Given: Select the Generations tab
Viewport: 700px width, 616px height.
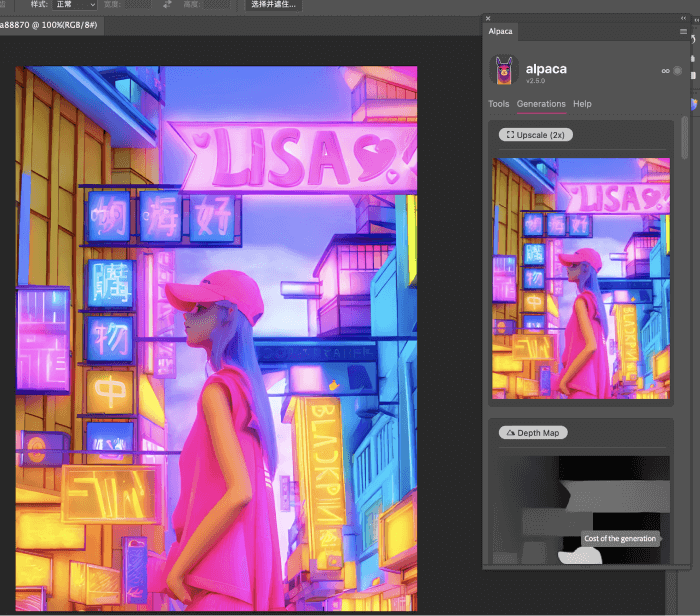Looking at the screenshot, I should click(541, 104).
